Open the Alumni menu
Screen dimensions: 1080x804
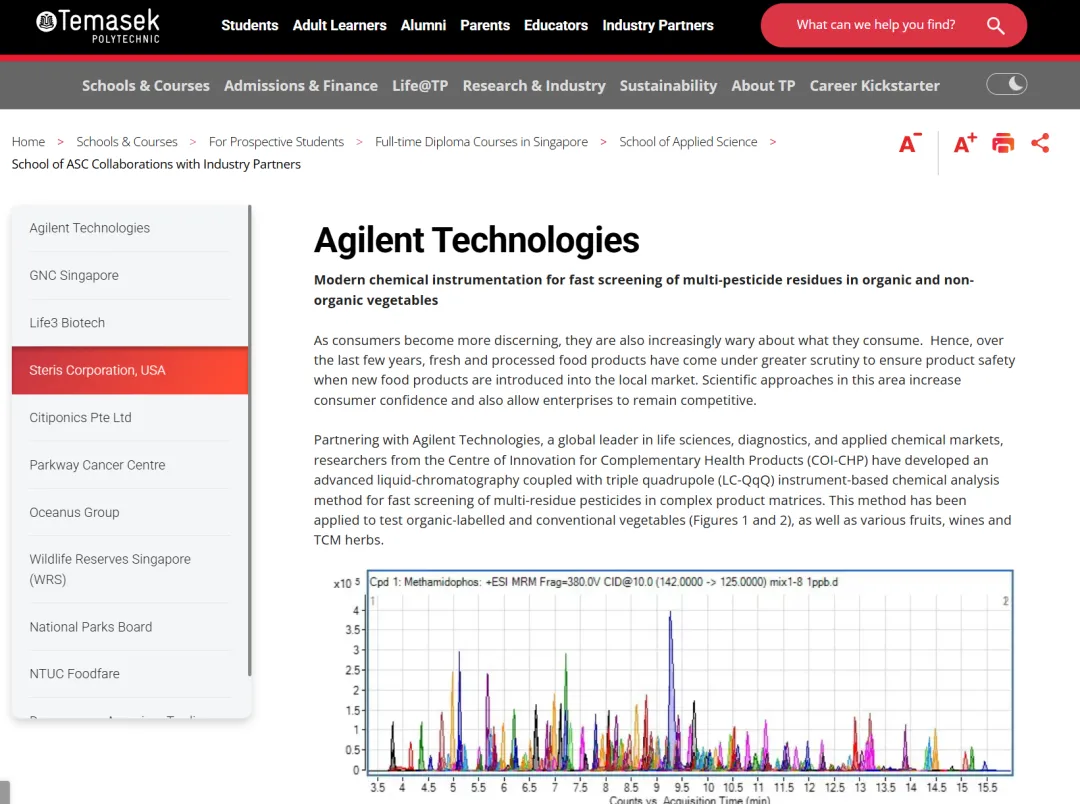point(424,25)
